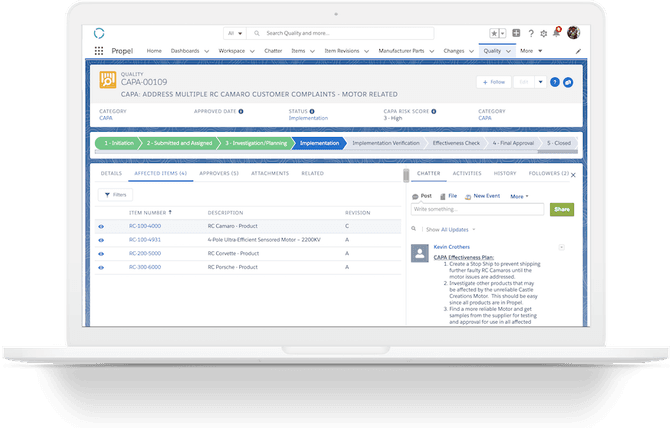Click the New Event calendar action

click(483, 196)
